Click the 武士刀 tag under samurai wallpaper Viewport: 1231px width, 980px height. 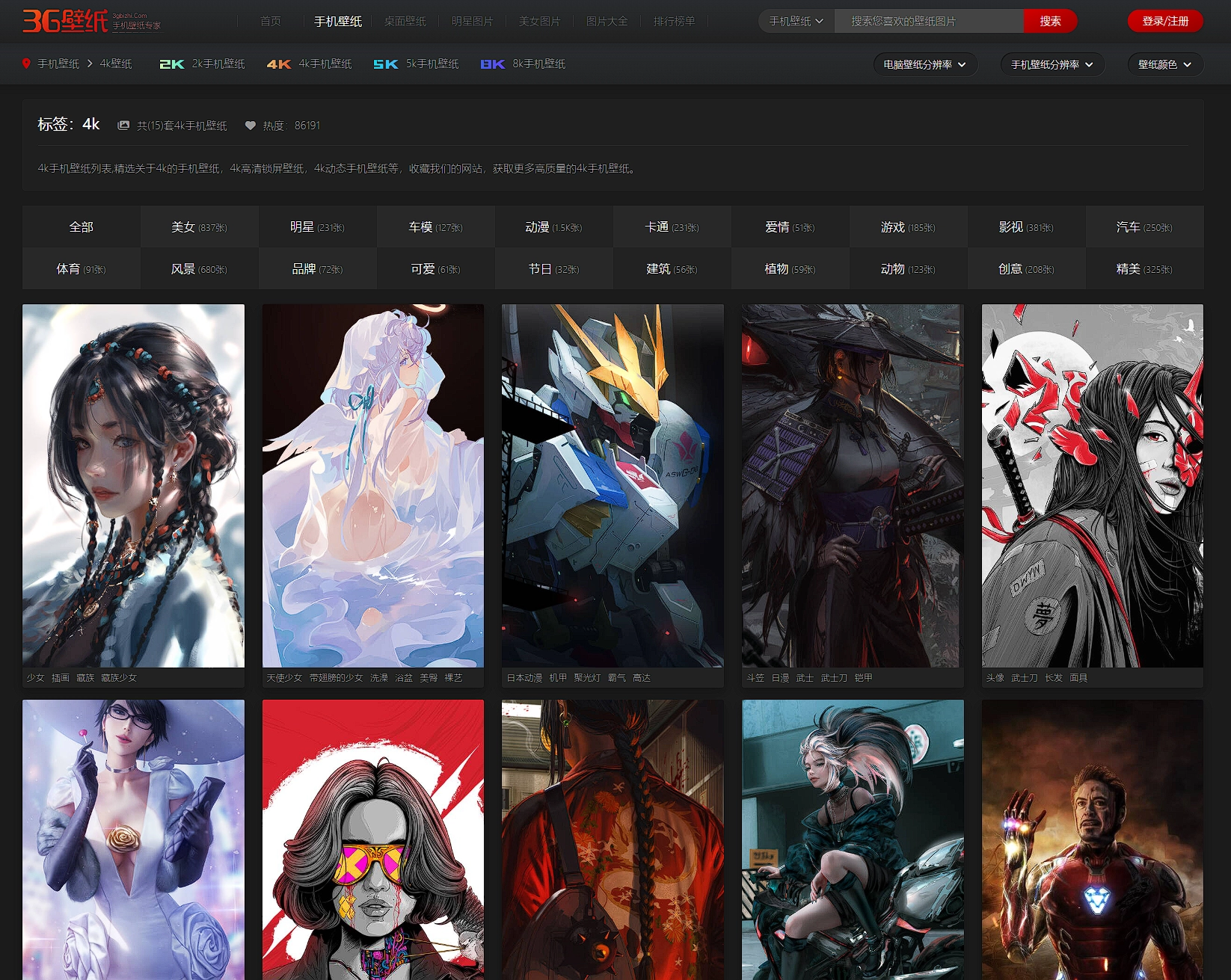(x=833, y=678)
